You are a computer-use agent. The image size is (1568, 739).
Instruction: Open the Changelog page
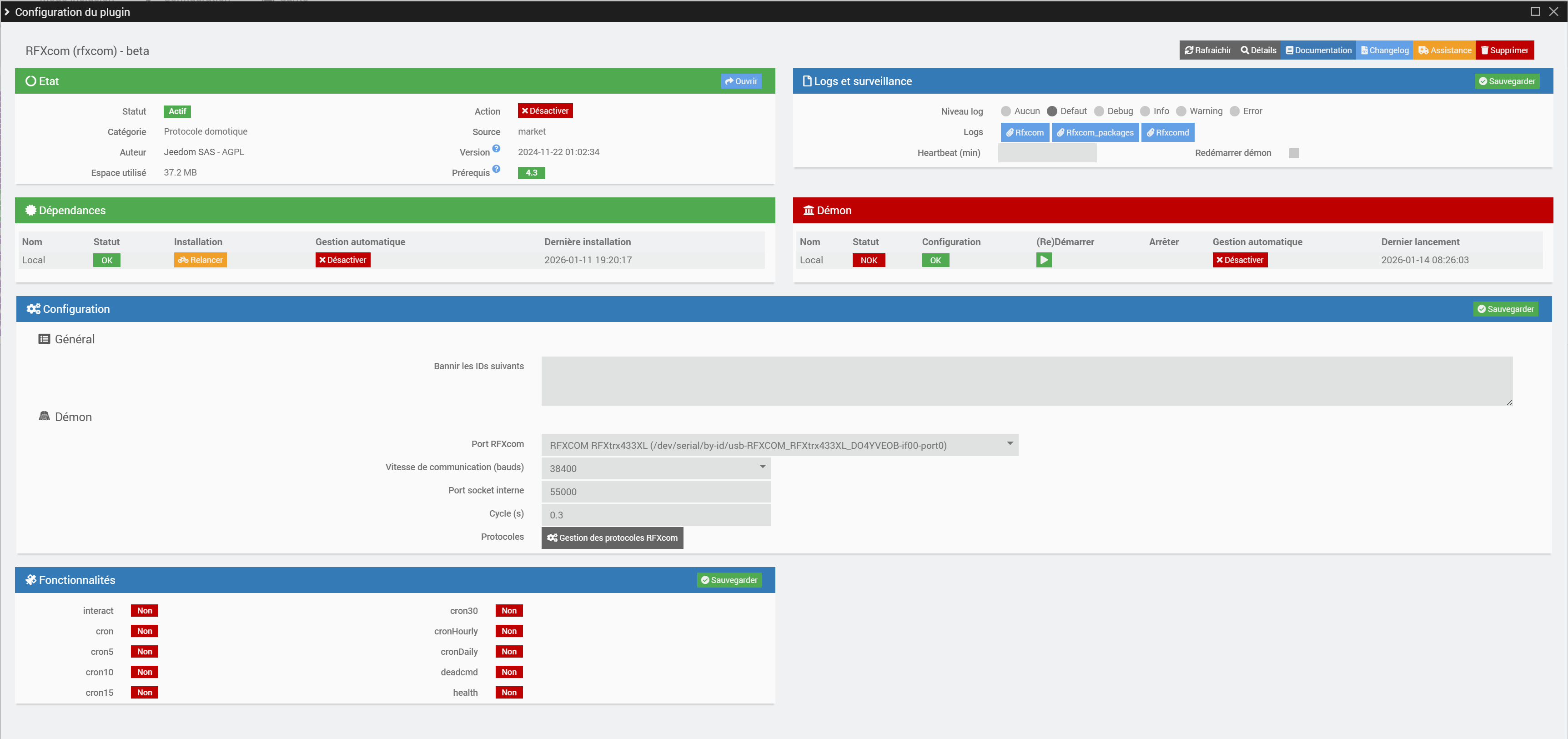tap(1384, 50)
